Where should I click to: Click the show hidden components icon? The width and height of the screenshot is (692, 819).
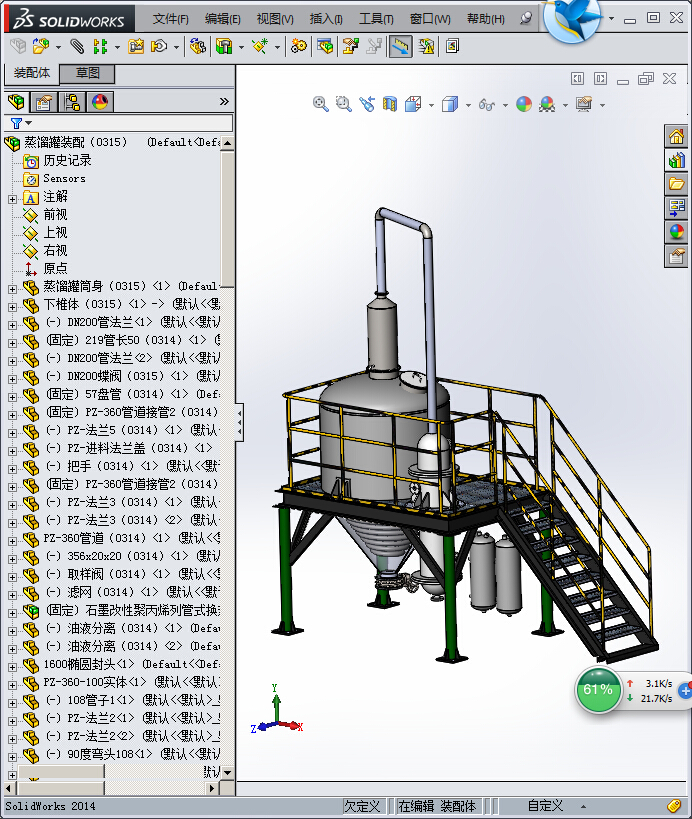coord(197,46)
